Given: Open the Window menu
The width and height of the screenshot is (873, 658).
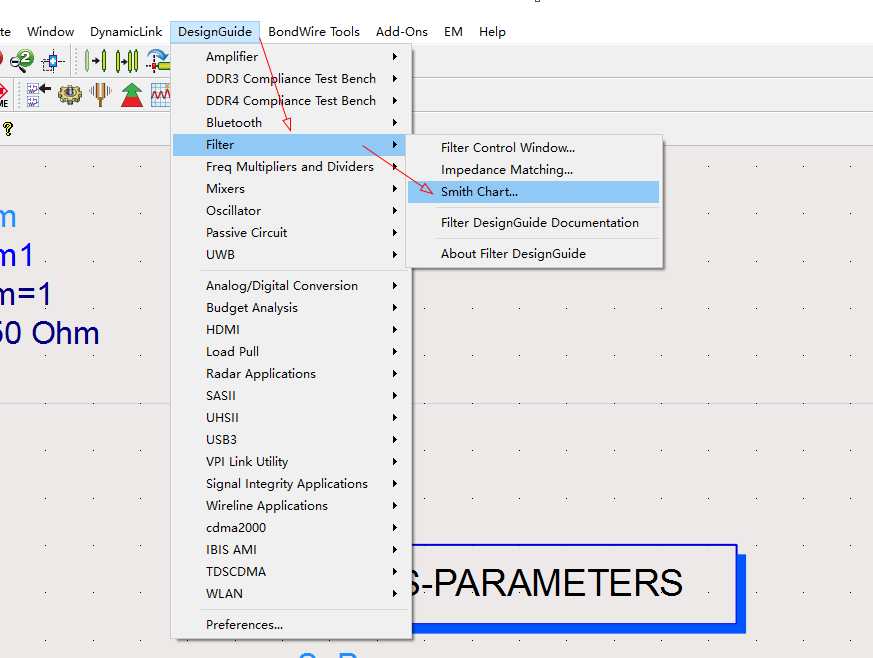Looking at the screenshot, I should 51,32.
